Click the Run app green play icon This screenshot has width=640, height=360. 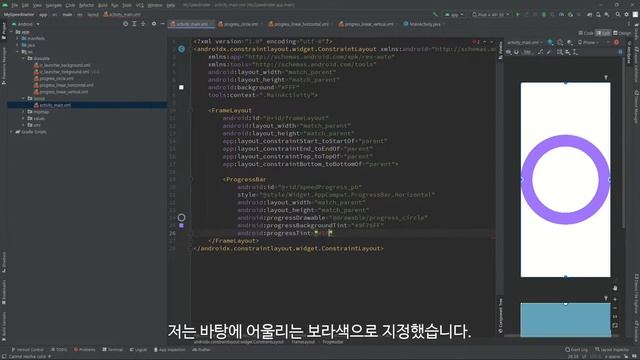[518, 14]
